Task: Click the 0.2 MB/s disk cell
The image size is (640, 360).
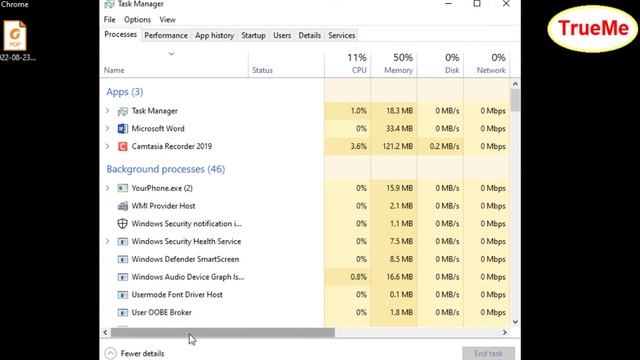Action: point(440,146)
